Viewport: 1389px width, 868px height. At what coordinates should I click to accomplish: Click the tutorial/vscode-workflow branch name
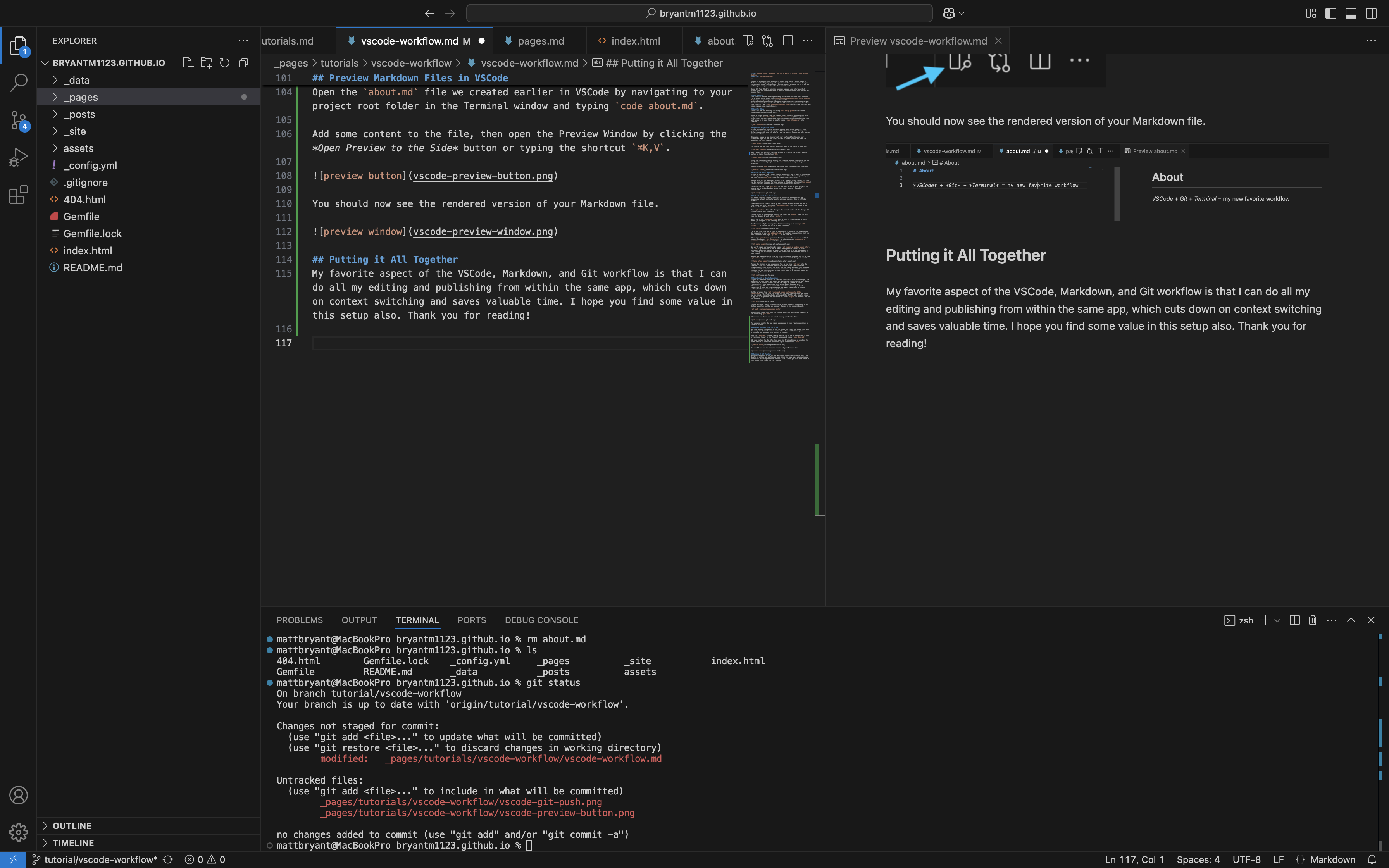[x=95, y=859]
